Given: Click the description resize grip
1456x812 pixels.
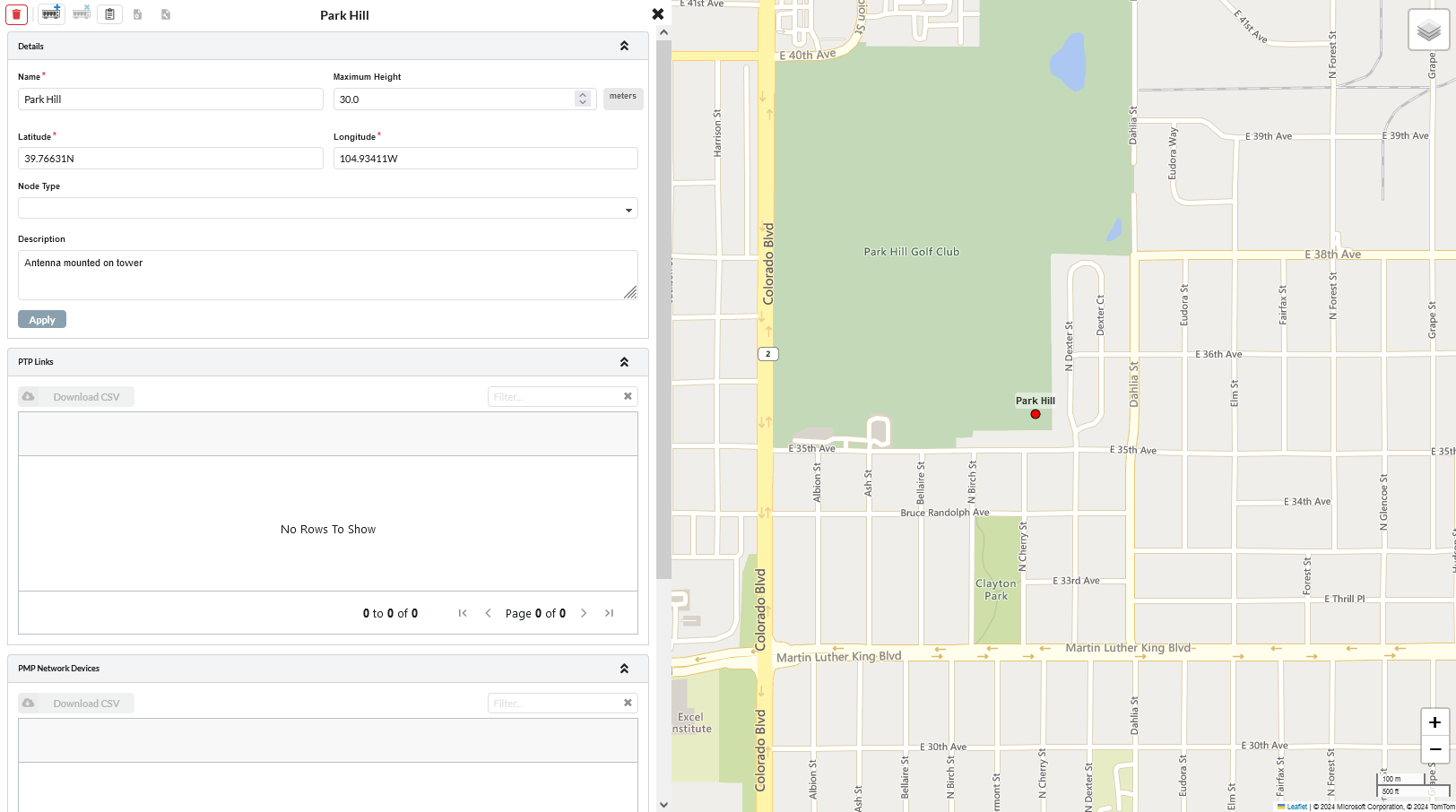Looking at the screenshot, I should [x=630, y=292].
